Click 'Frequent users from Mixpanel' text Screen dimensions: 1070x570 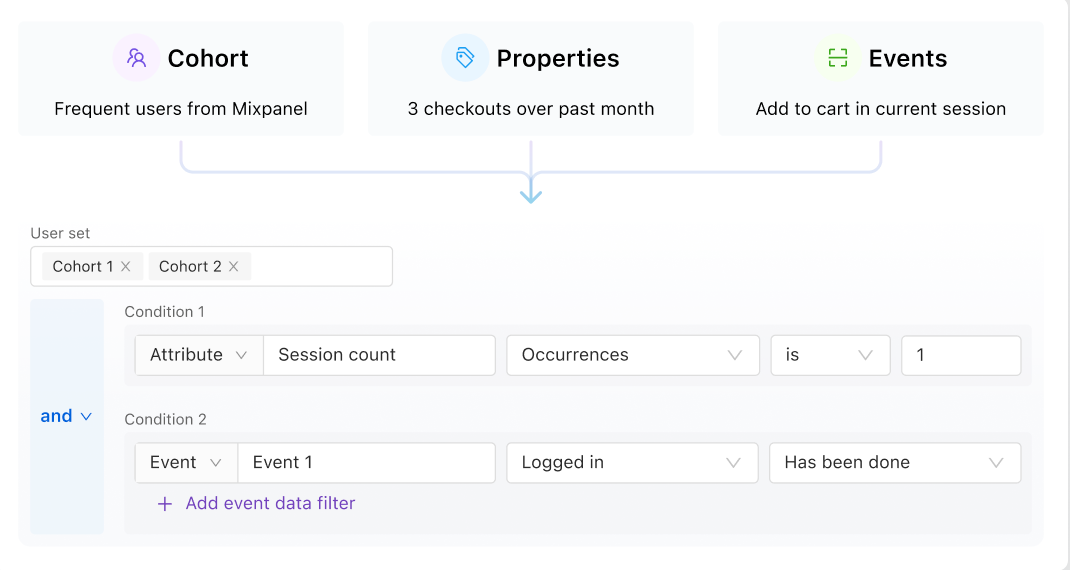coord(181,109)
